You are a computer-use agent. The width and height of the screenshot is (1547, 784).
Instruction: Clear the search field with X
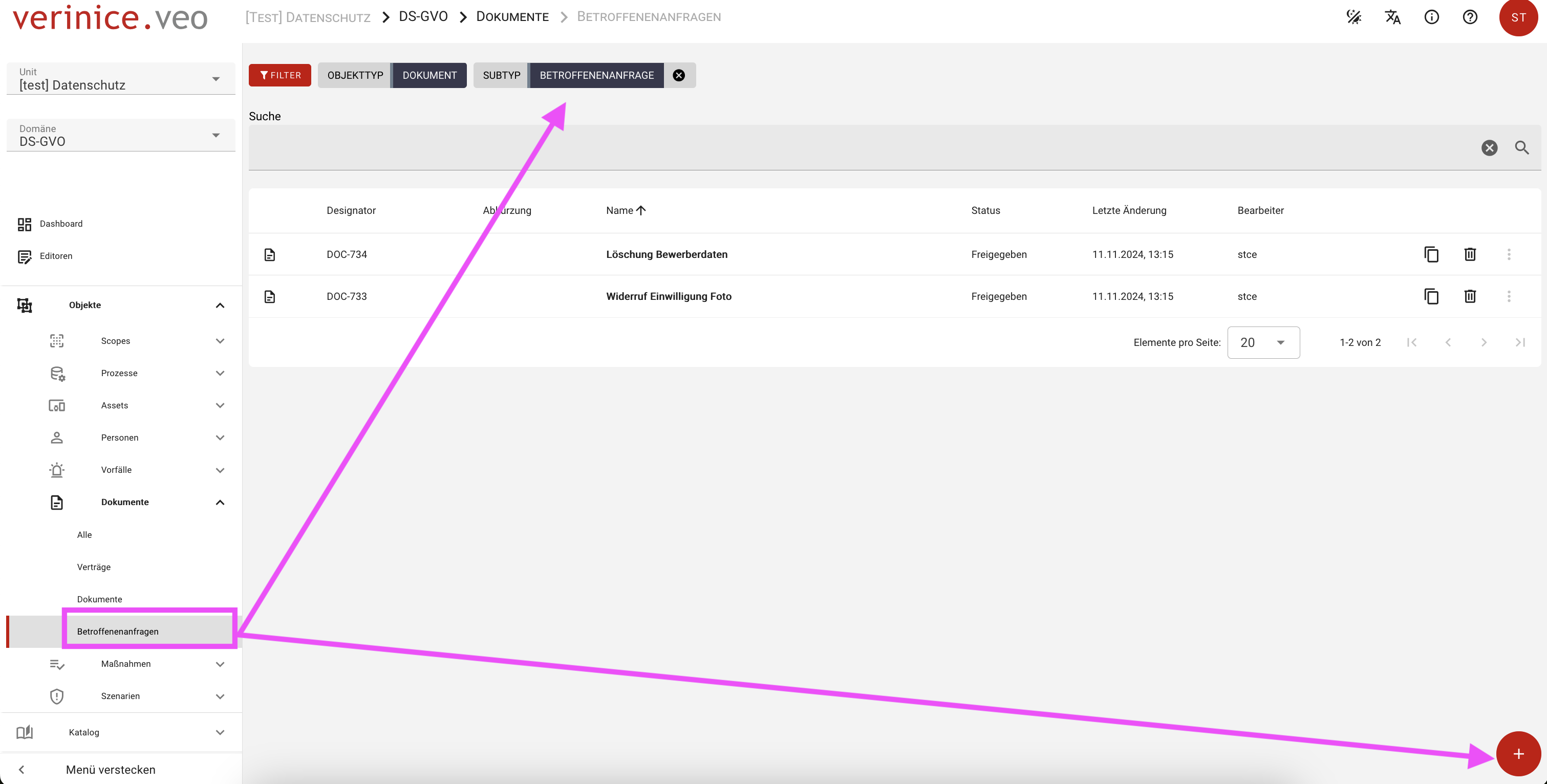[1489, 148]
